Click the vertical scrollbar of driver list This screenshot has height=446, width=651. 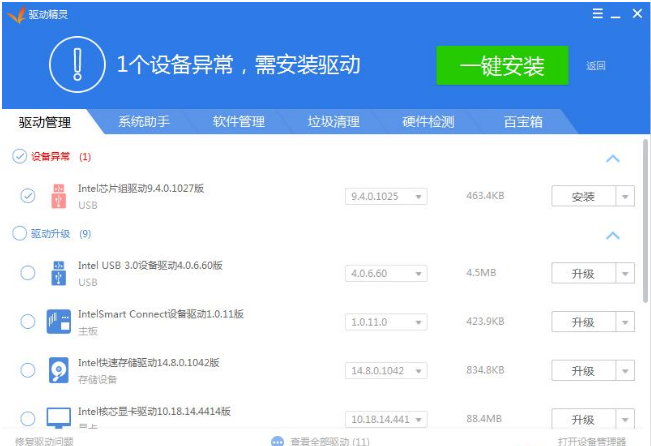pos(645,220)
